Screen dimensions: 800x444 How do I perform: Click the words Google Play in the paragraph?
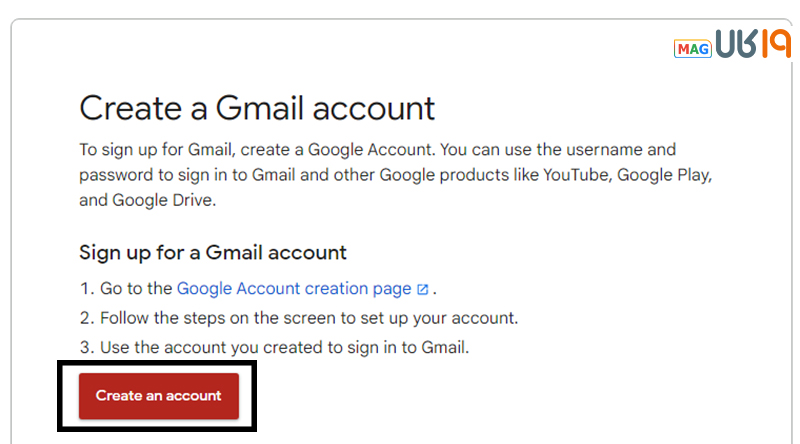tap(663, 175)
